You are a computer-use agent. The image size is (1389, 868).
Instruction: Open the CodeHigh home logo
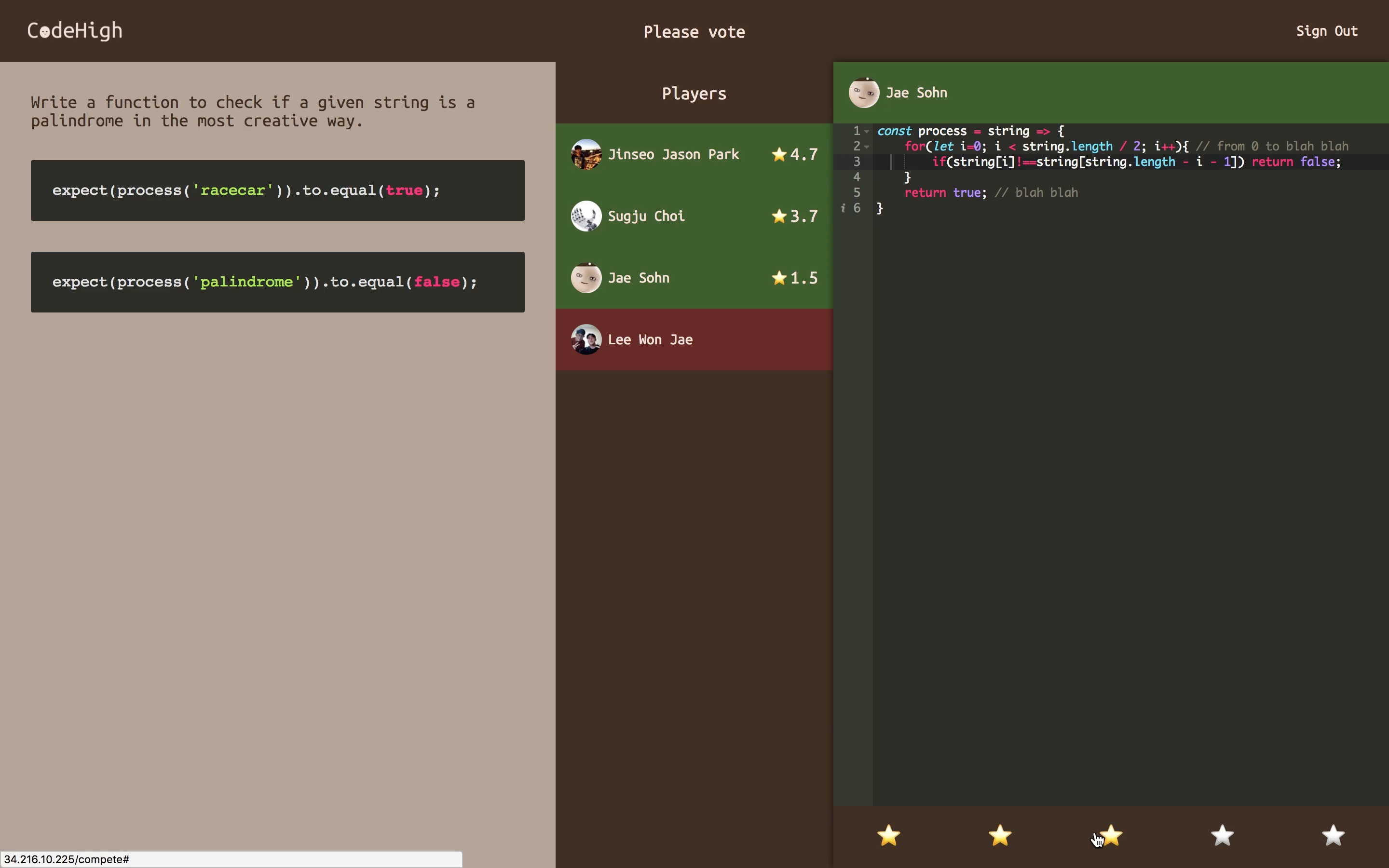click(x=75, y=31)
